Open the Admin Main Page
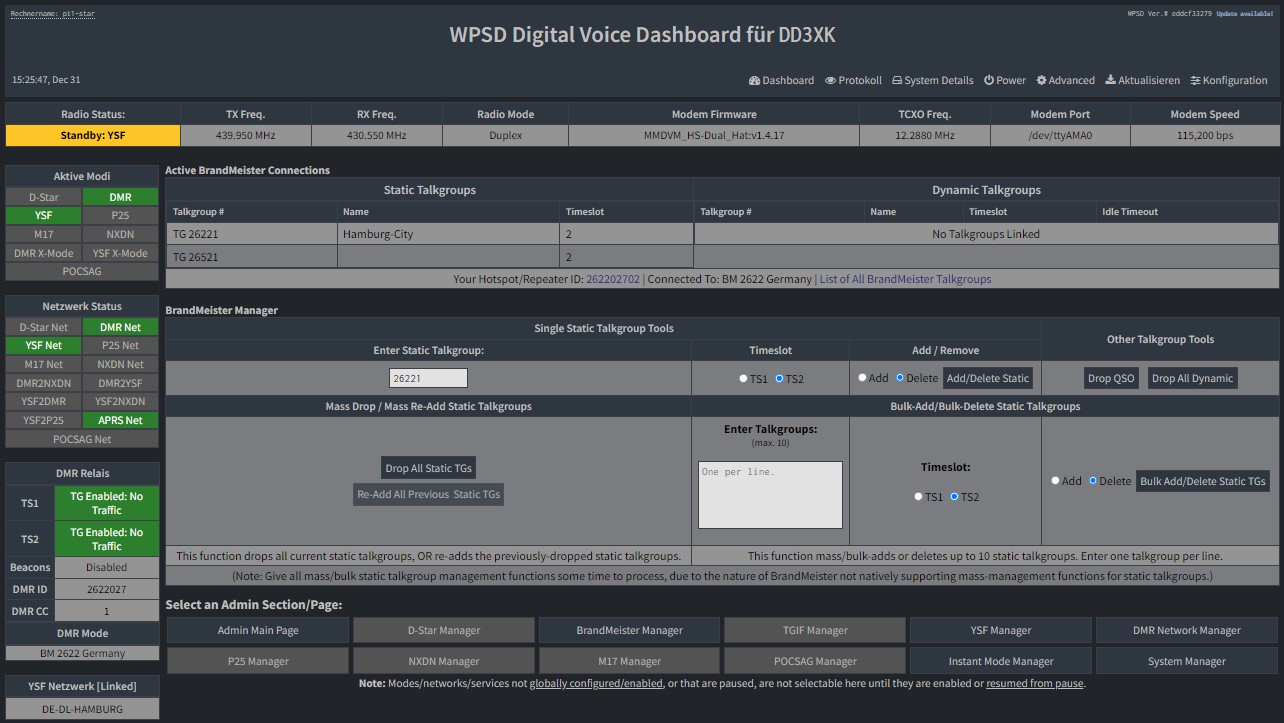This screenshot has height=723, width=1284. point(258,630)
